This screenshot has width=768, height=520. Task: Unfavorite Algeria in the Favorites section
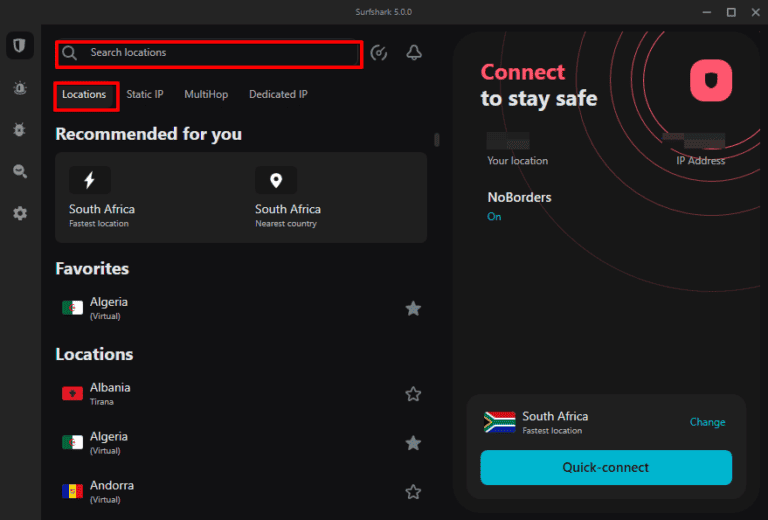tap(413, 308)
